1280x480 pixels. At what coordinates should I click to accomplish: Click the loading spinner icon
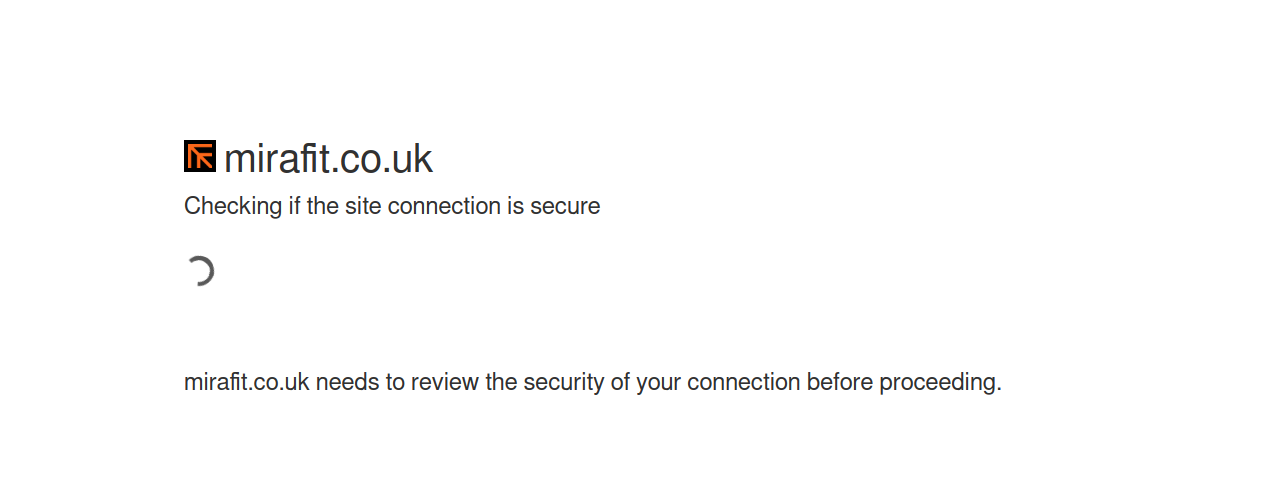200,271
